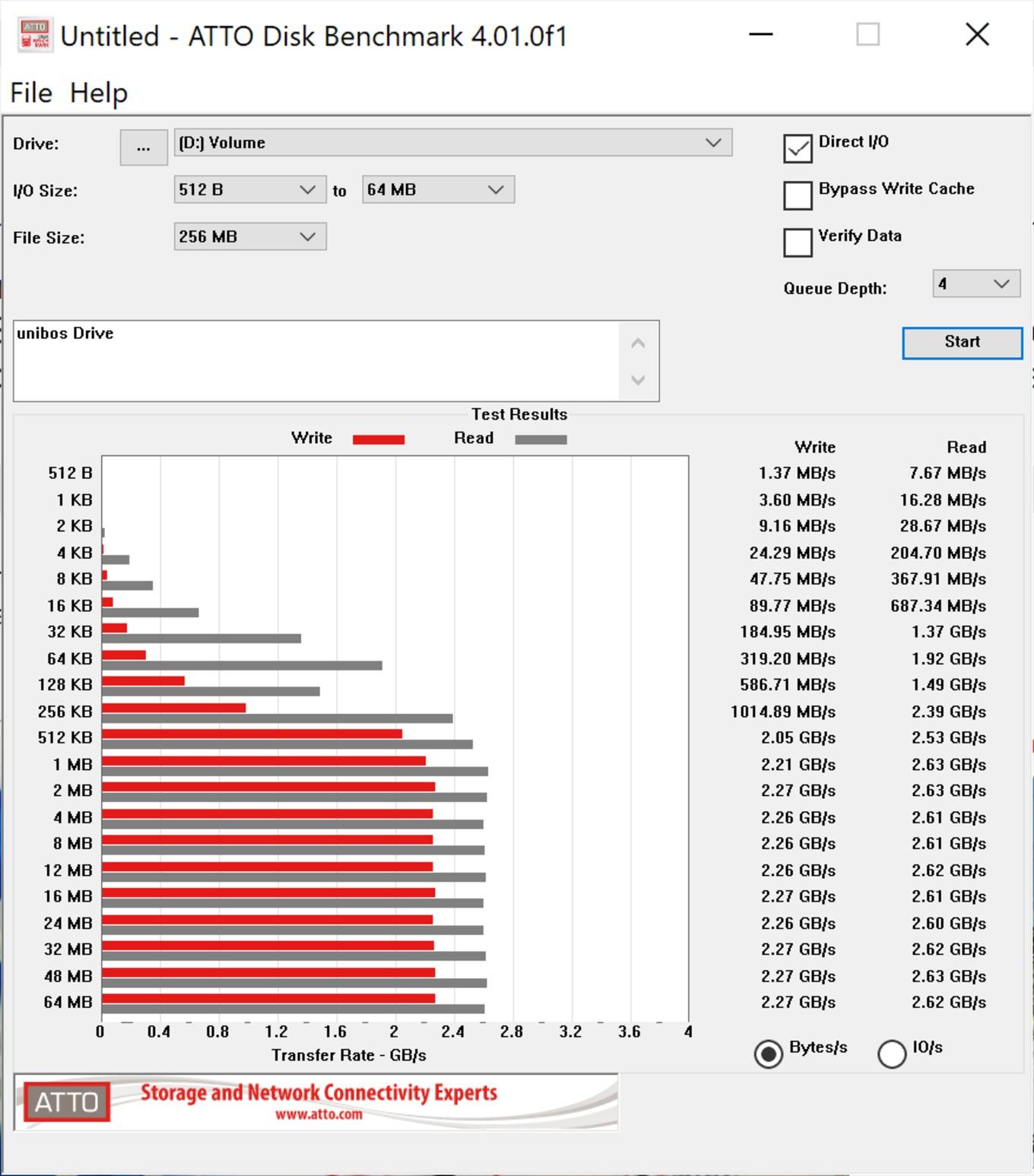
Task: Open the 256 MB File Size dropdown
Action: pyautogui.click(x=250, y=236)
